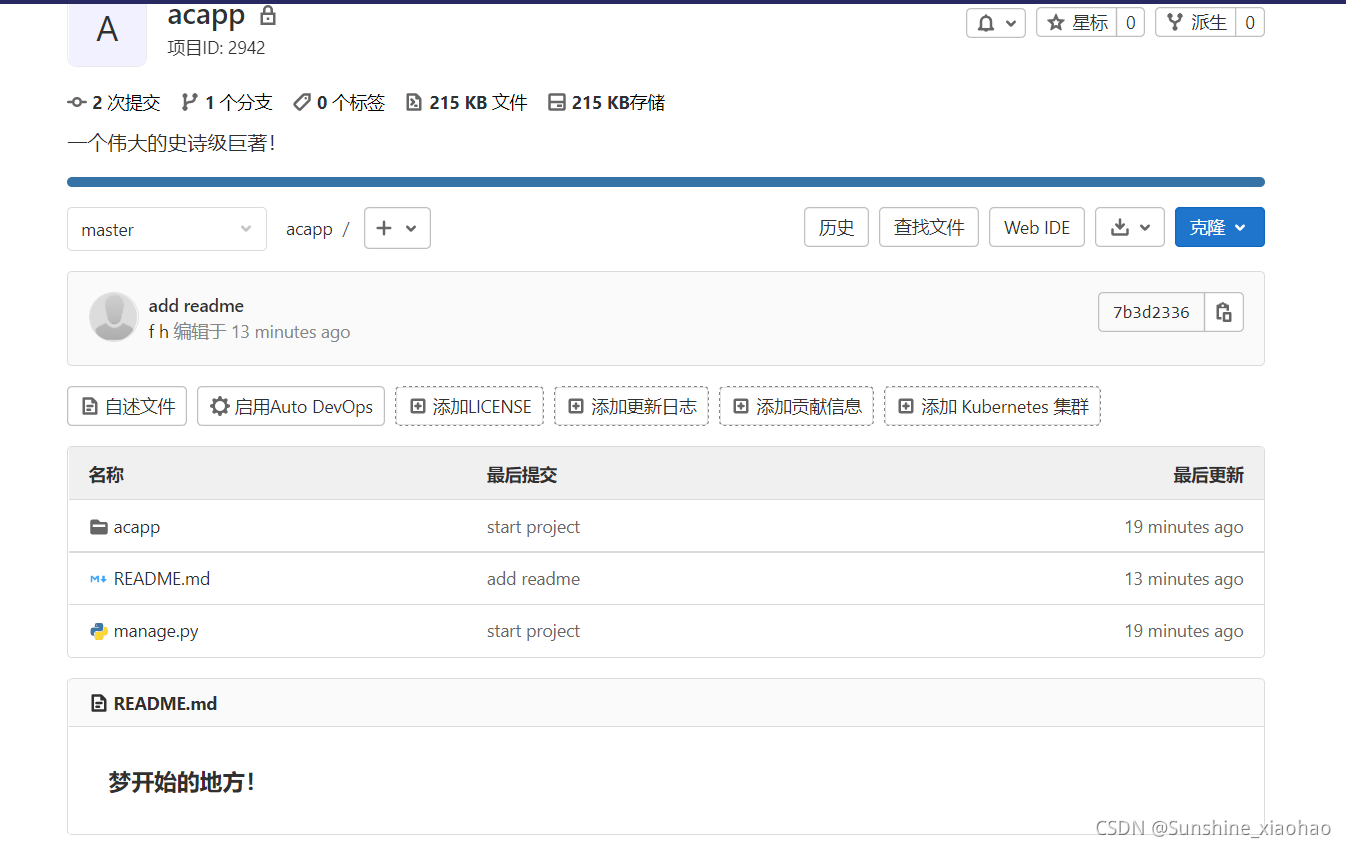
Task: Open the 0 个标签 tags link
Action: tap(339, 102)
